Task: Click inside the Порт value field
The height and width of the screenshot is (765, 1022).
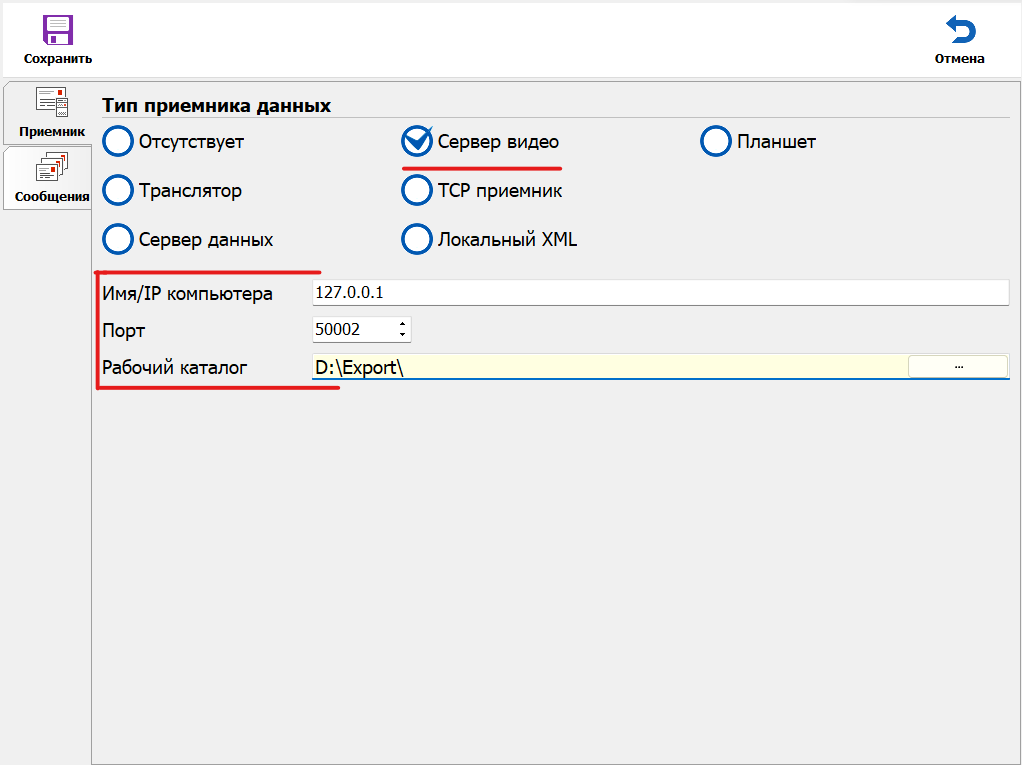Action: click(352, 330)
